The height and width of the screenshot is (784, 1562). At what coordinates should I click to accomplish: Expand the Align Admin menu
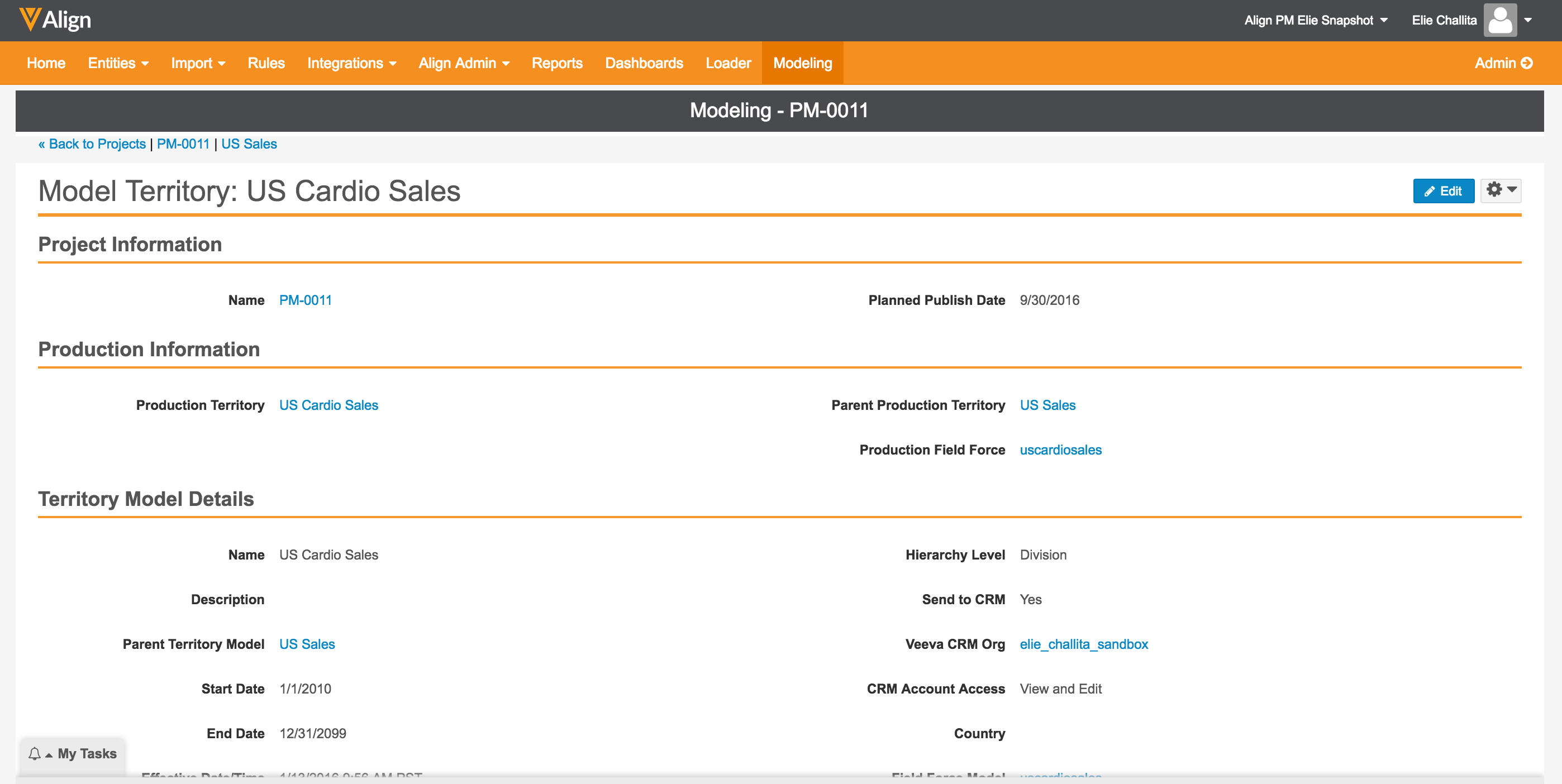coord(464,63)
